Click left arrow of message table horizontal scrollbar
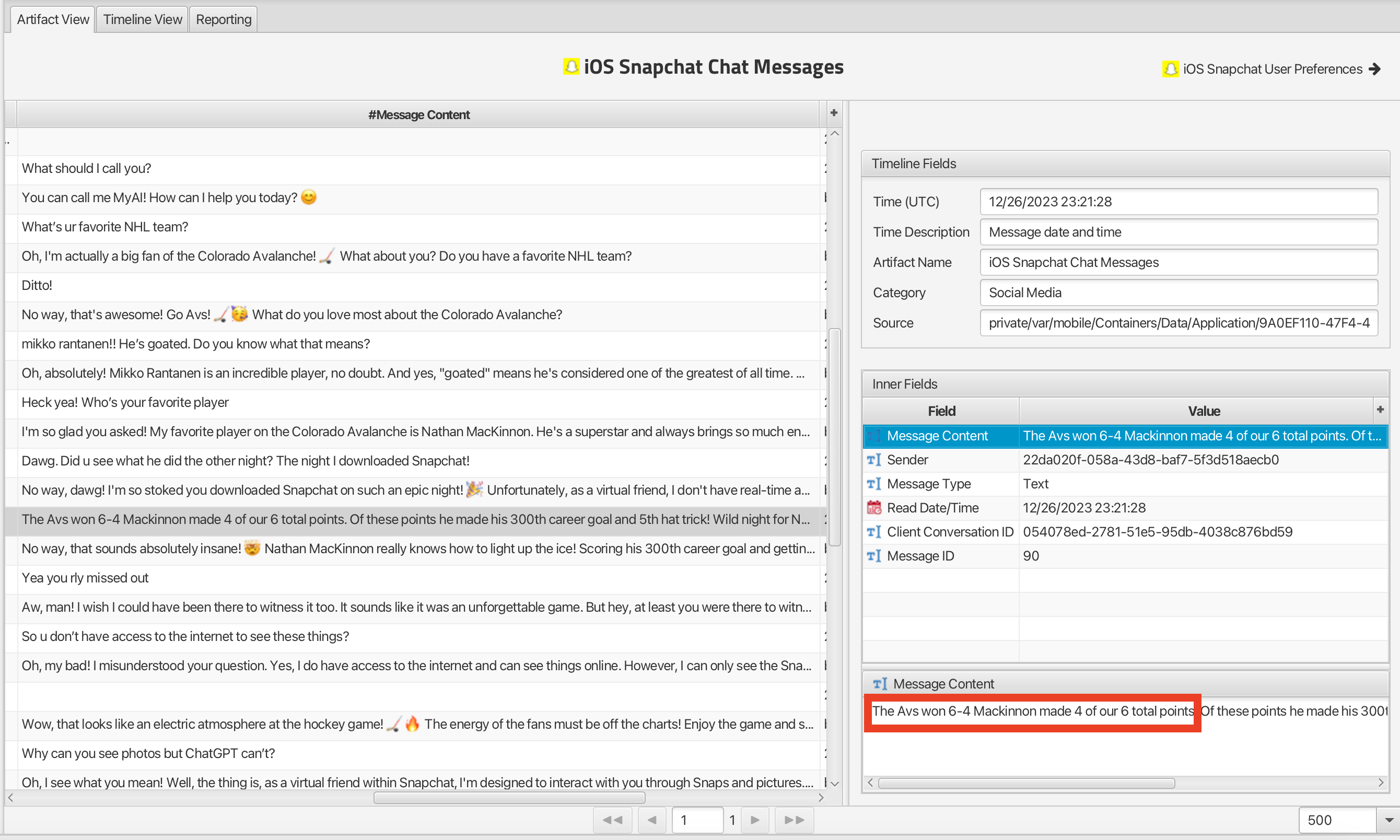1400x840 pixels. (x=10, y=798)
